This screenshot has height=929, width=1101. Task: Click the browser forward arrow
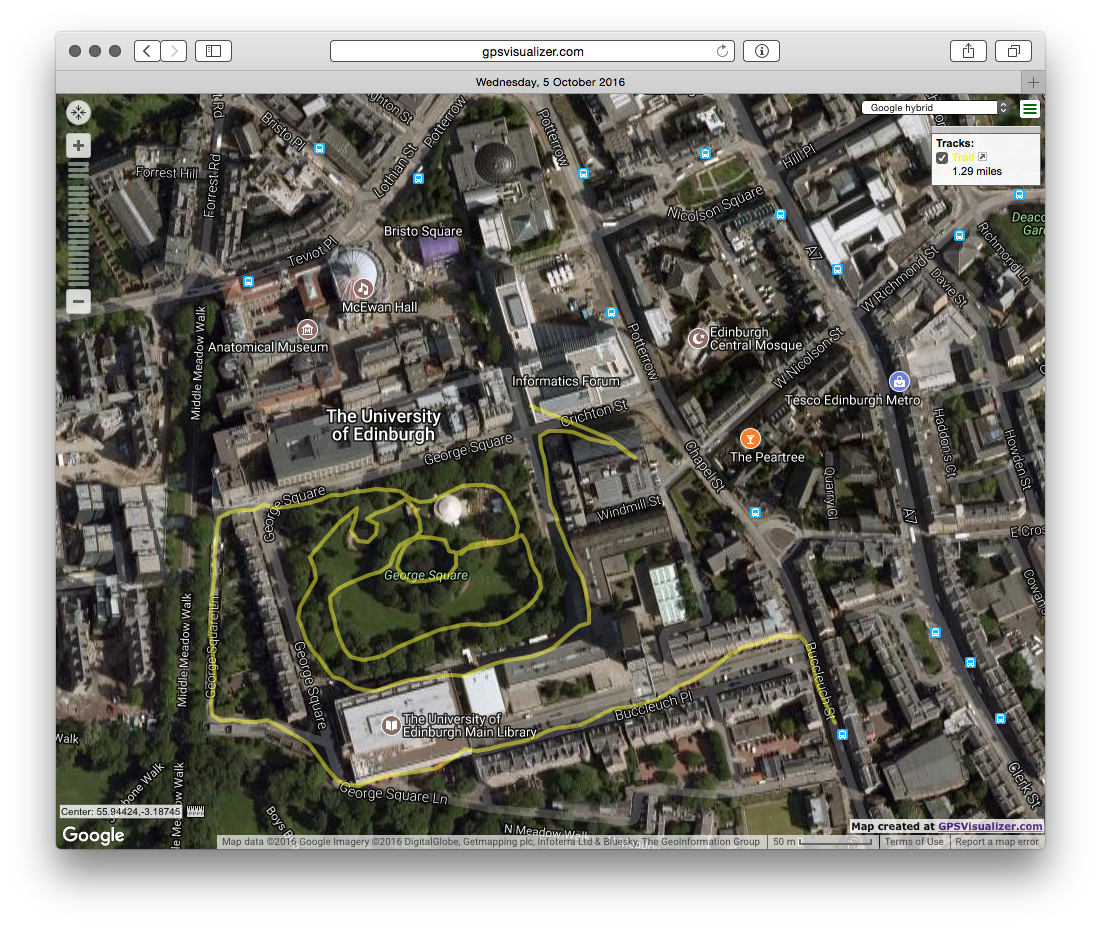point(173,51)
